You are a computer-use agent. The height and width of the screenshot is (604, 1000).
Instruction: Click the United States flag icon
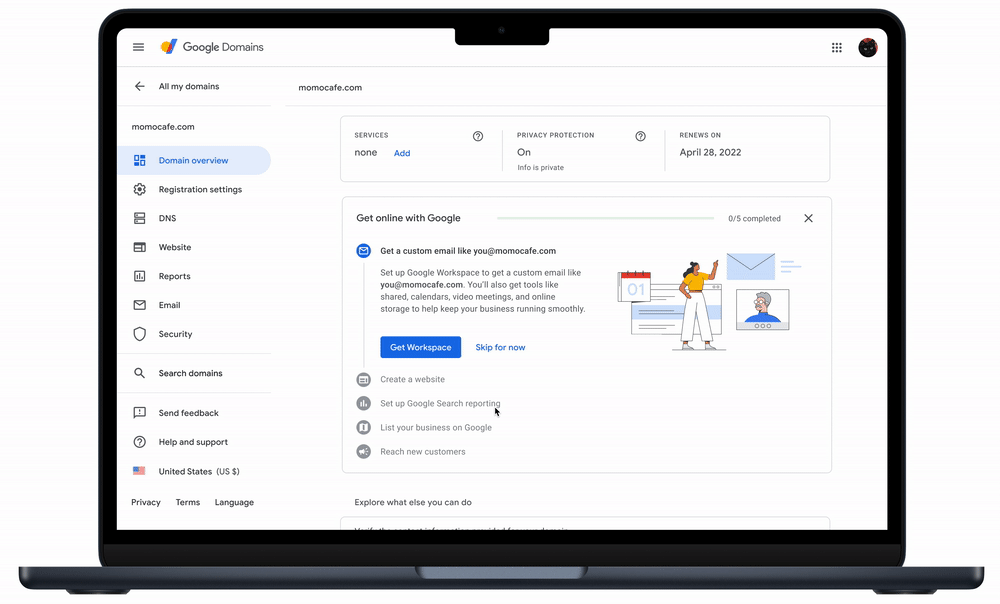tap(139, 471)
